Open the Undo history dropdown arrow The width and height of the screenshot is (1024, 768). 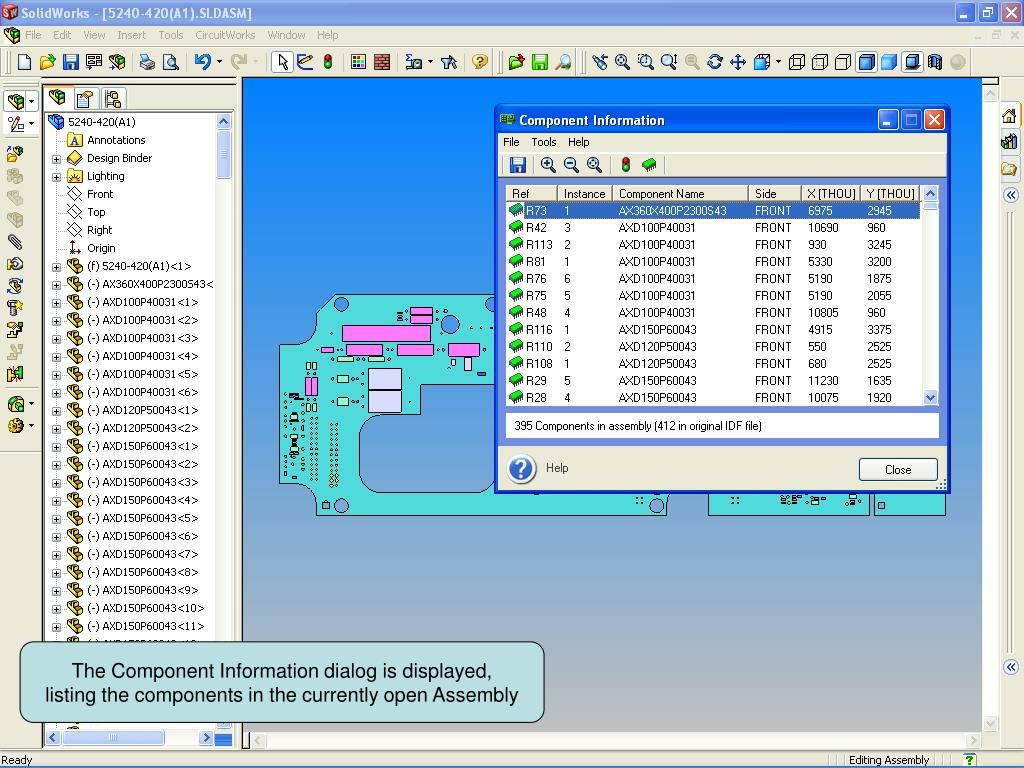tap(219, 62)
